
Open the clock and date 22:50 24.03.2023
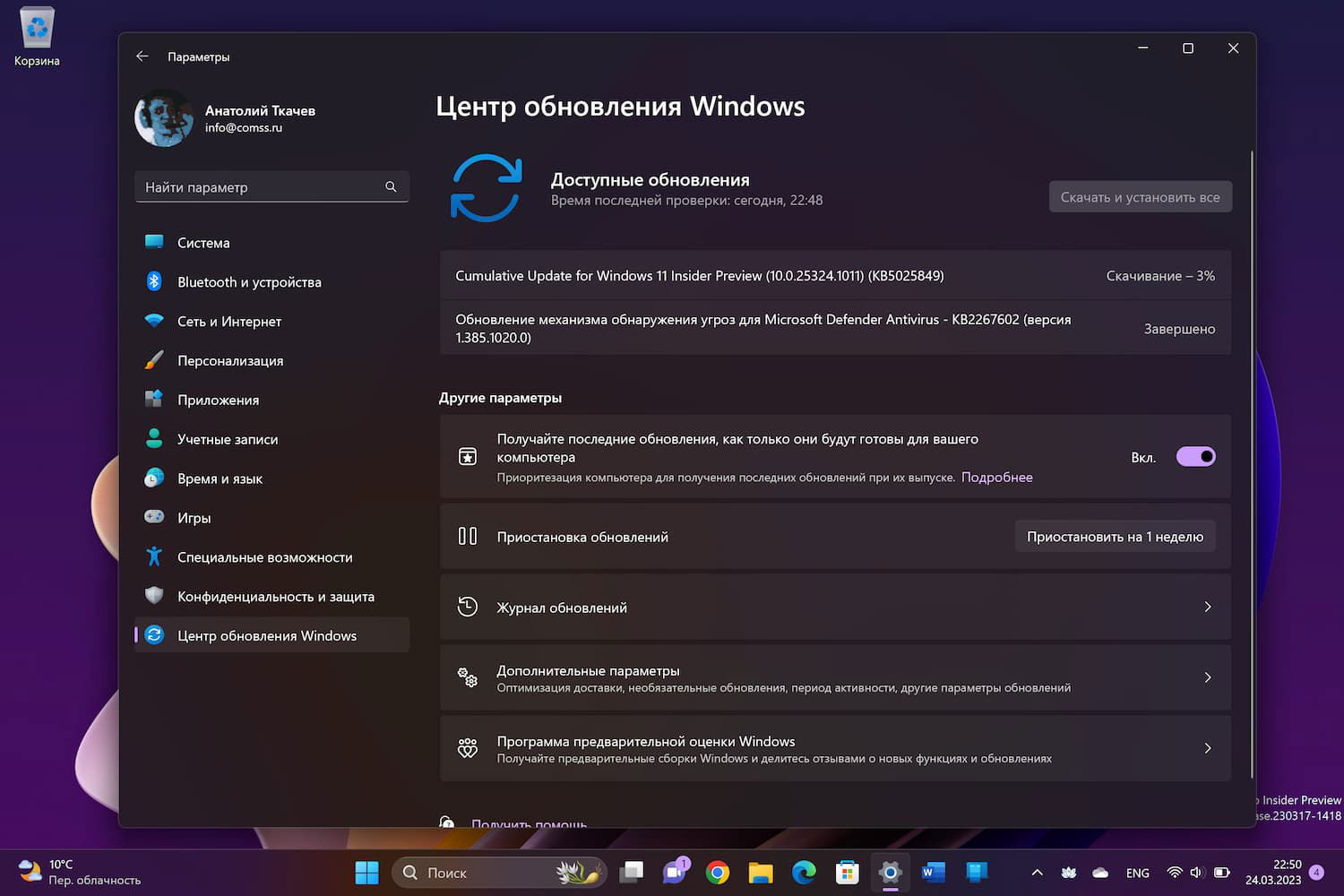(1273, 873)
